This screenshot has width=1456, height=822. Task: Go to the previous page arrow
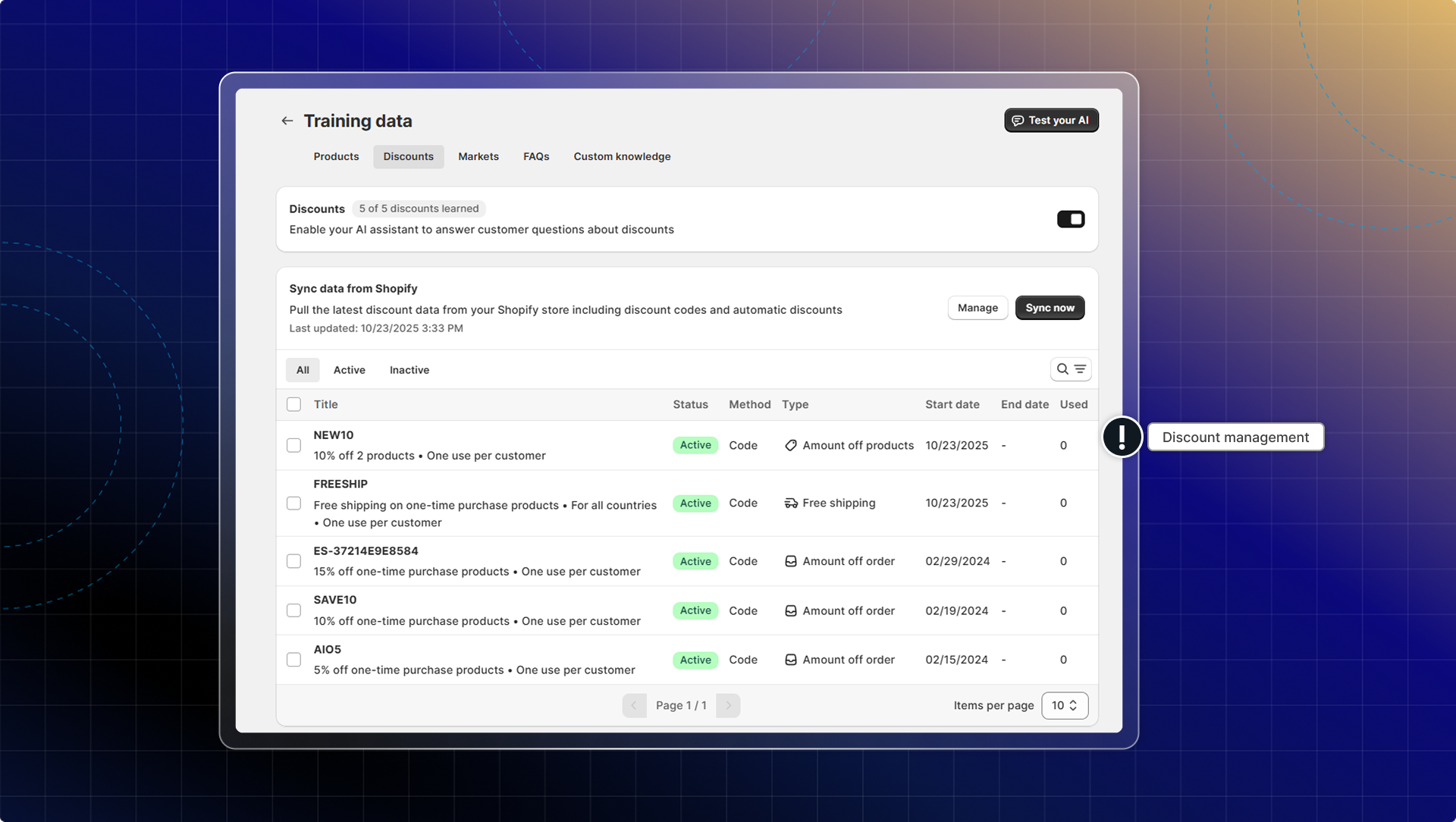[634, 705]
